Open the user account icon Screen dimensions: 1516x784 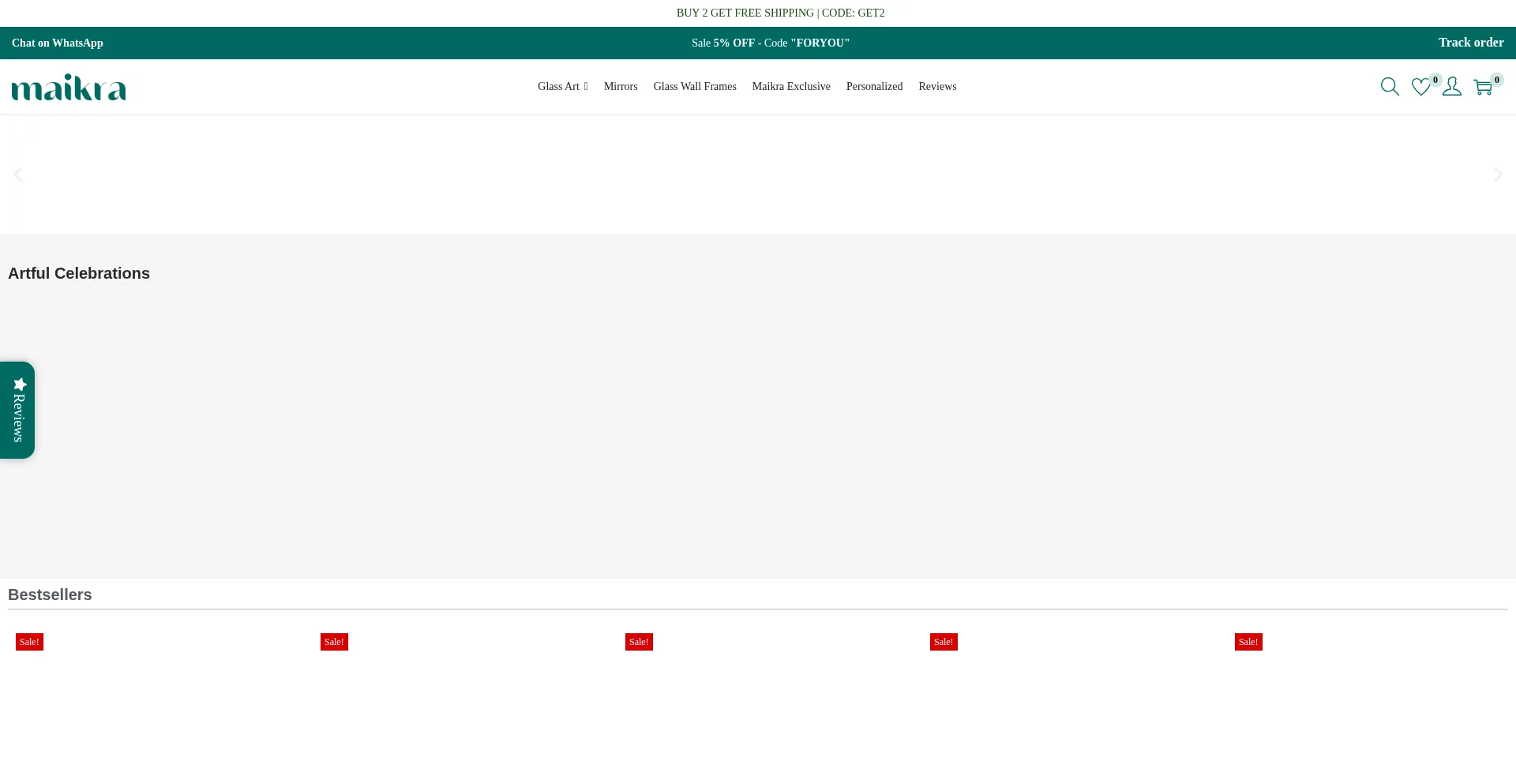click(x=1452, y=87)
